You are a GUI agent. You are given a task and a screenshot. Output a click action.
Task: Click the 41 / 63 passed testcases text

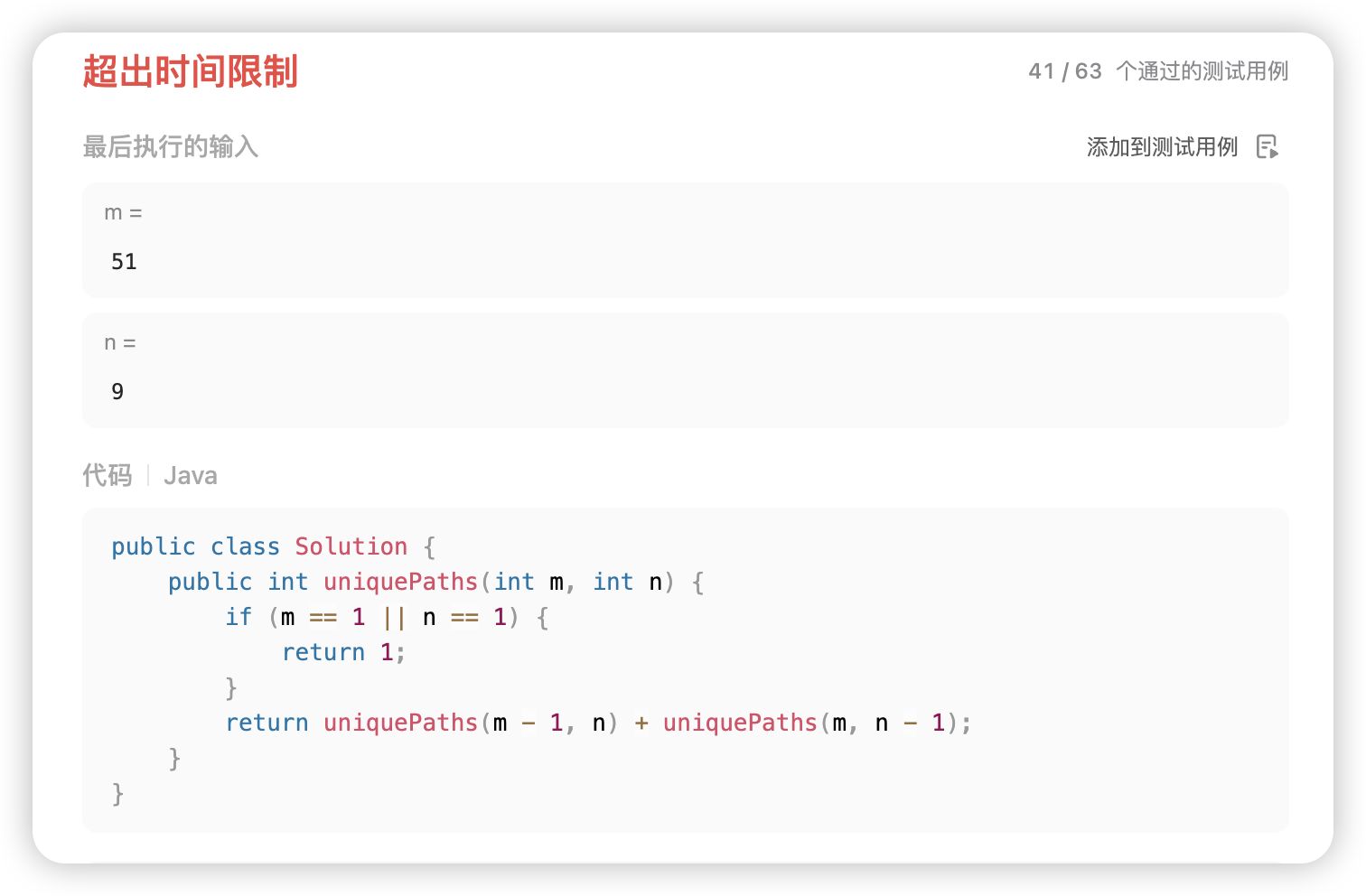pos(1158,71)
